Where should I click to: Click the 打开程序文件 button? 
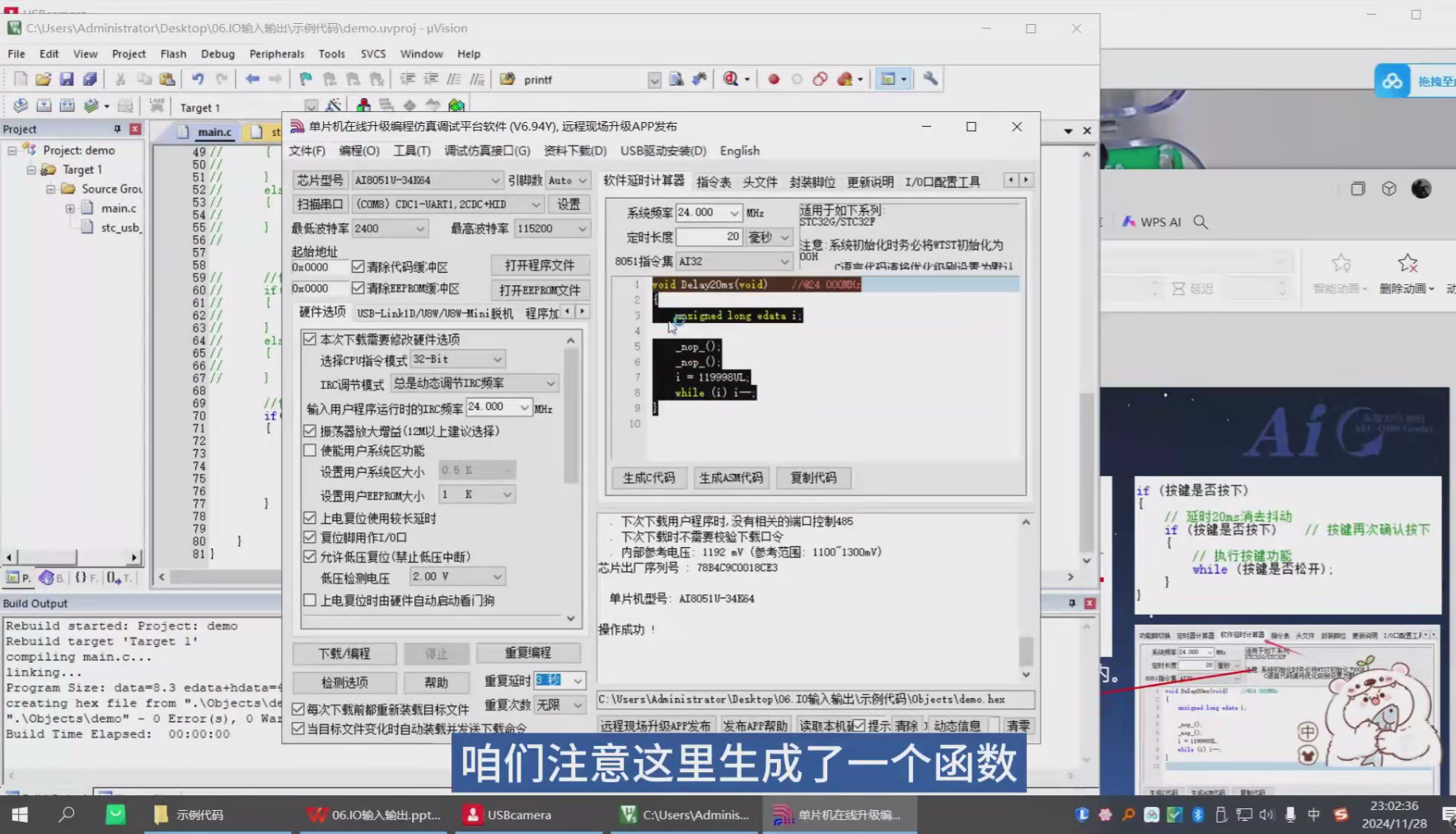tap(540, 265)
